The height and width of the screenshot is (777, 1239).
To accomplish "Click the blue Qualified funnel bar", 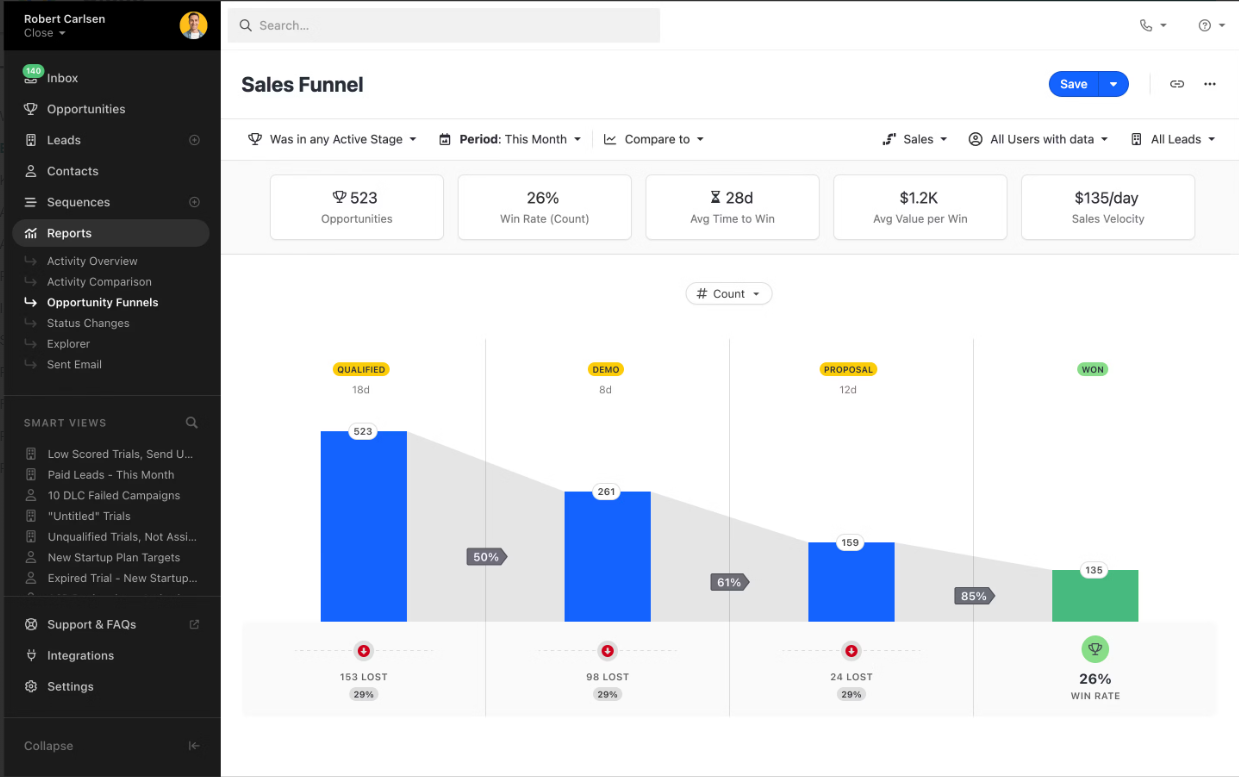I will [363, 530].
